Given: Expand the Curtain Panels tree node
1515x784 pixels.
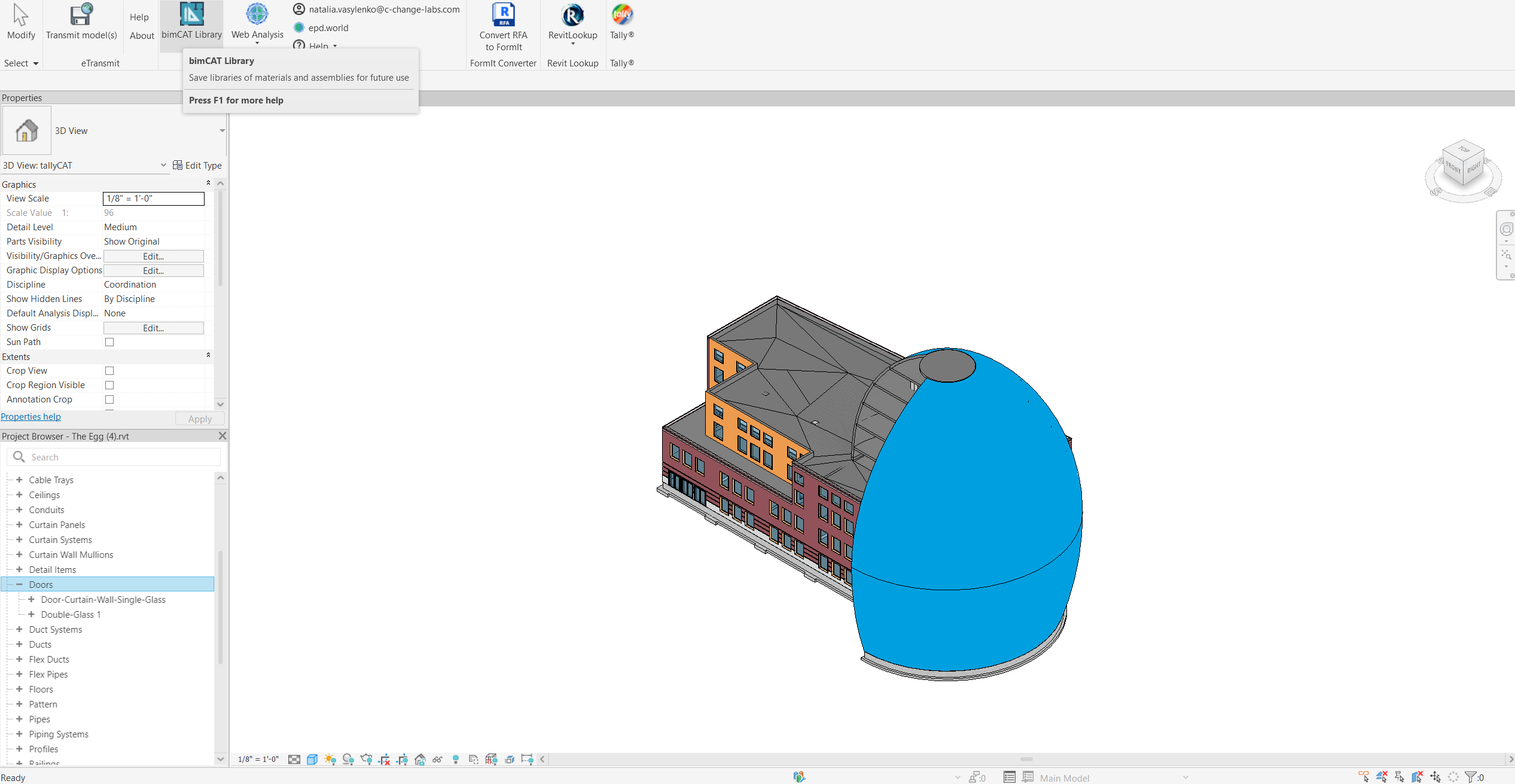Looking at the screenshot, I should (x=19, y=524).
